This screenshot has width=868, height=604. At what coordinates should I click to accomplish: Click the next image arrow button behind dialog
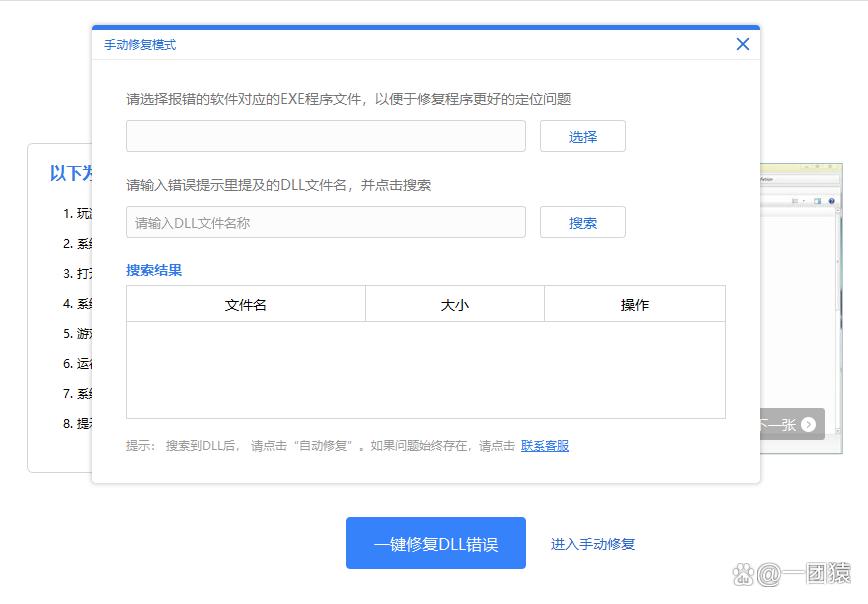coord(808,425)
